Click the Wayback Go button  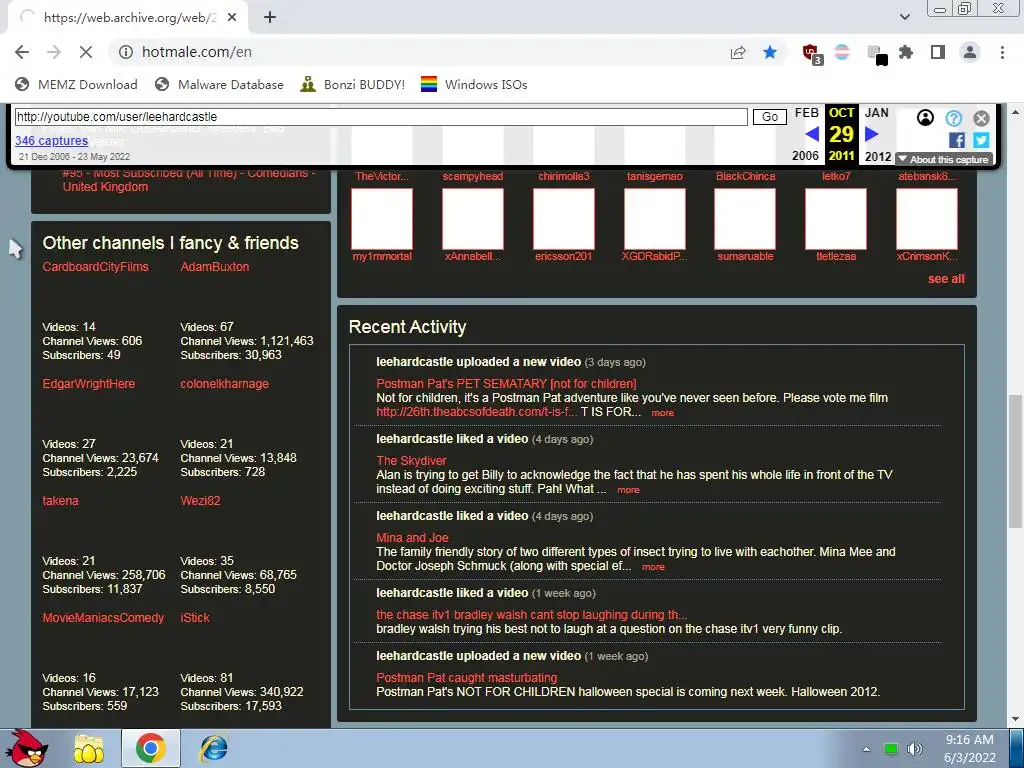click(769, 117)
